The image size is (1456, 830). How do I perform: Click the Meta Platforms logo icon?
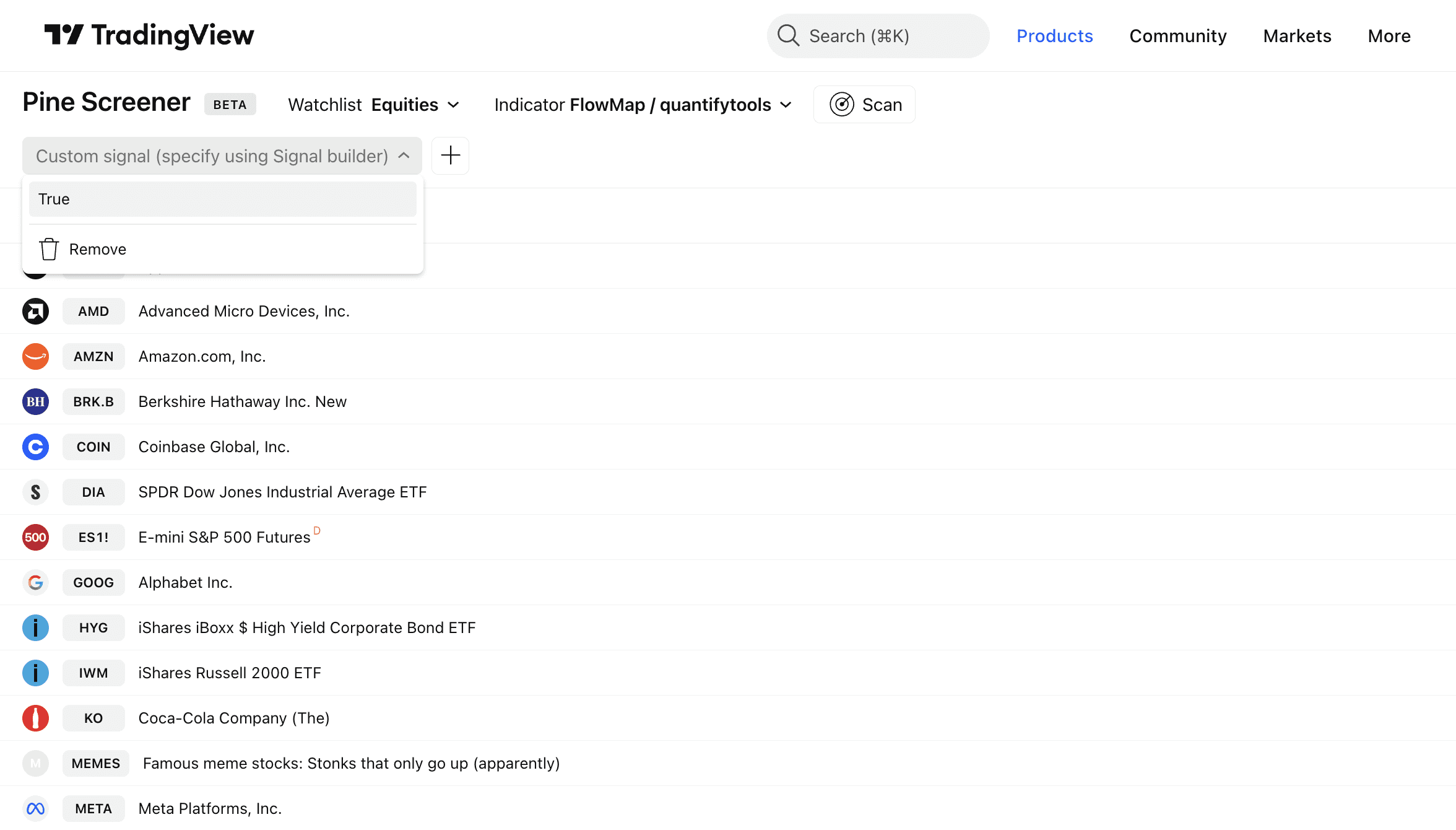pyautogui.click(x=35, y=808)
